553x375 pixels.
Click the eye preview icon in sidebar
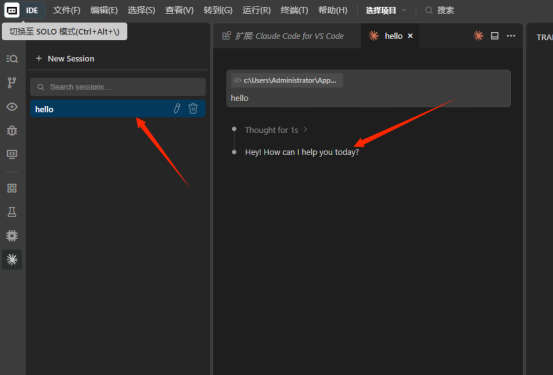[12, 107]
